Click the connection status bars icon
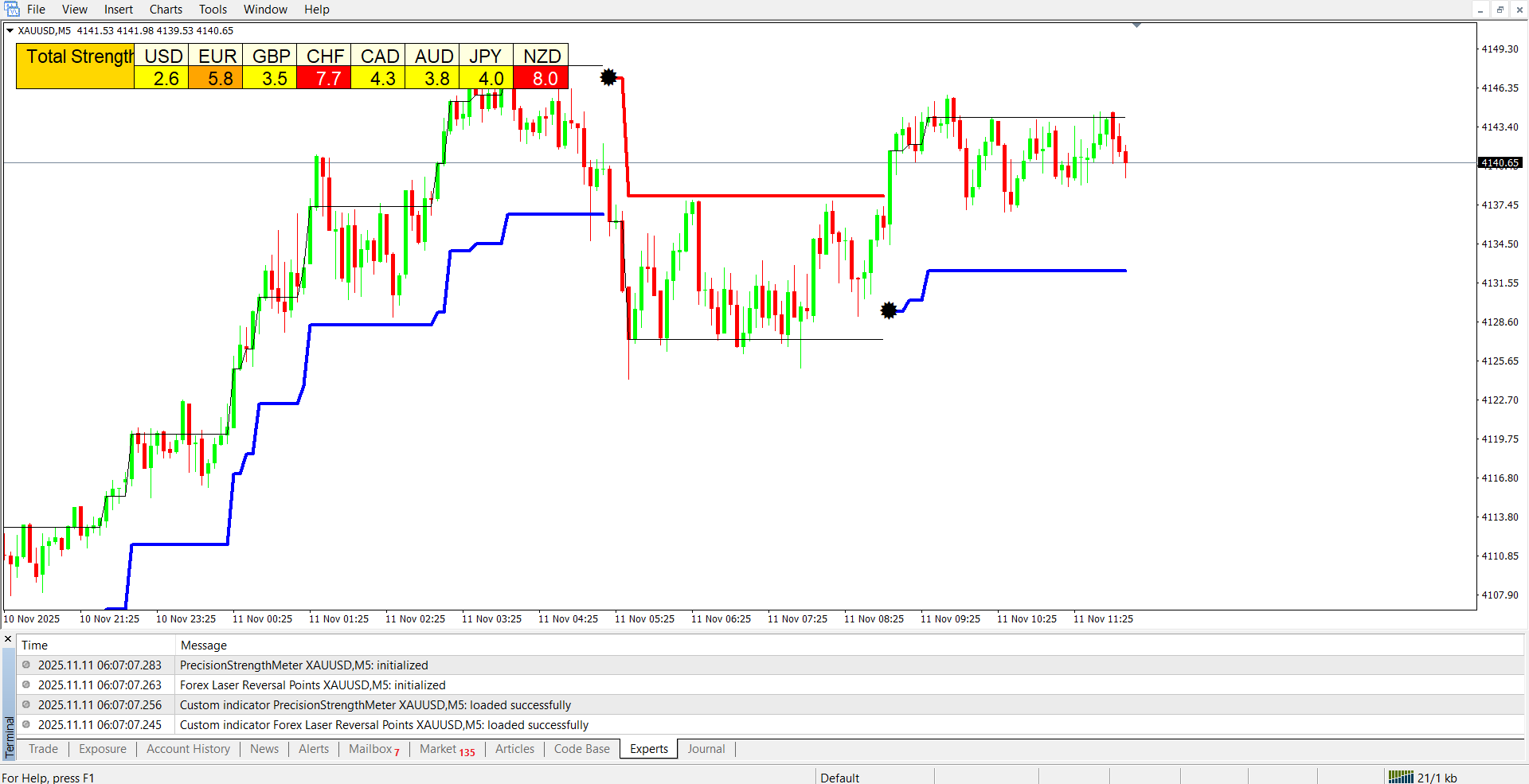 click(x=1400, y=778)
